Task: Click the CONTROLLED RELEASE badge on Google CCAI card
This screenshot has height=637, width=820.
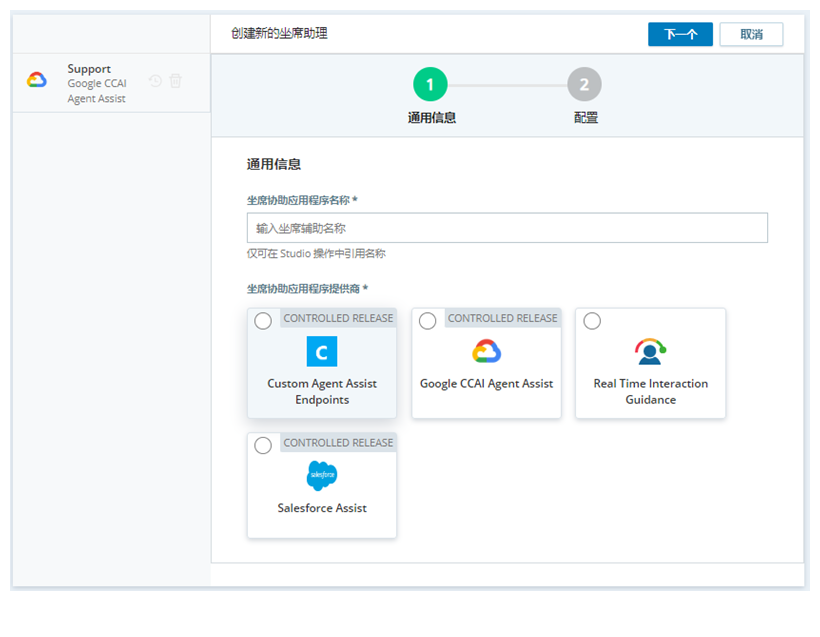Action: [x=503, y=318]
